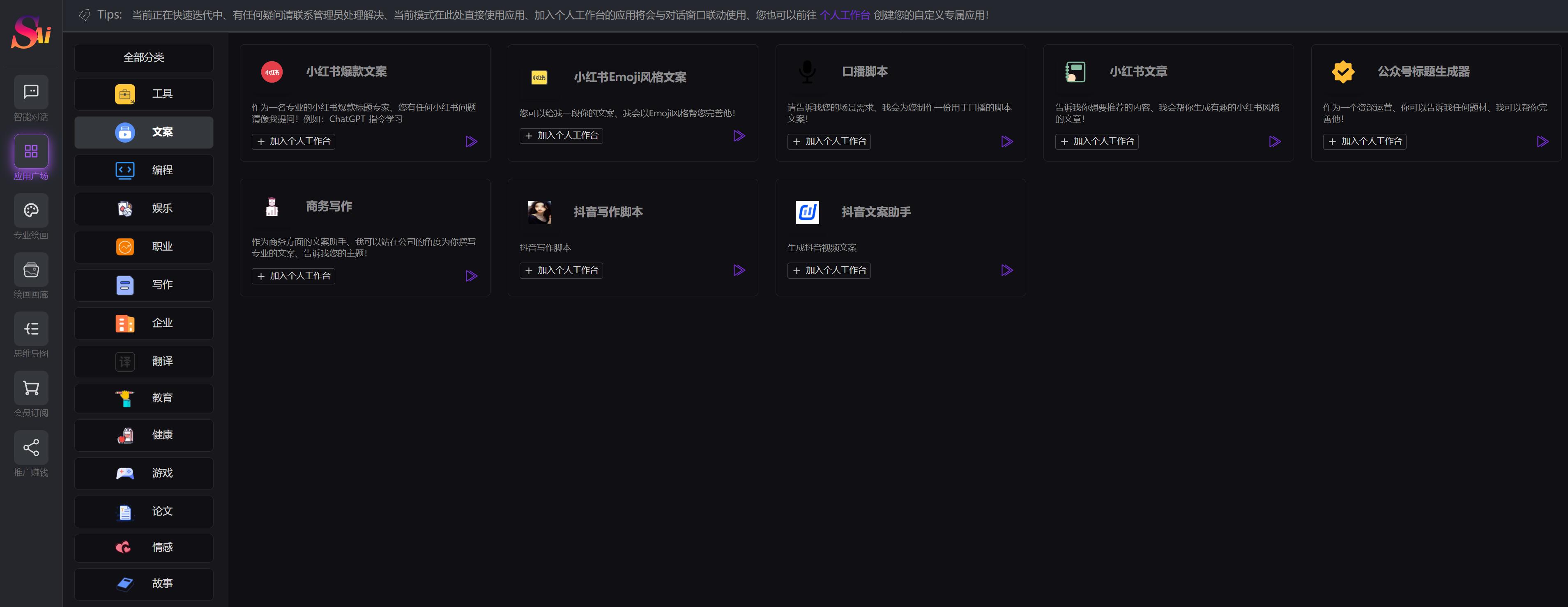Add 抖音文案助手 to 个人工作台

pos(829,270)
